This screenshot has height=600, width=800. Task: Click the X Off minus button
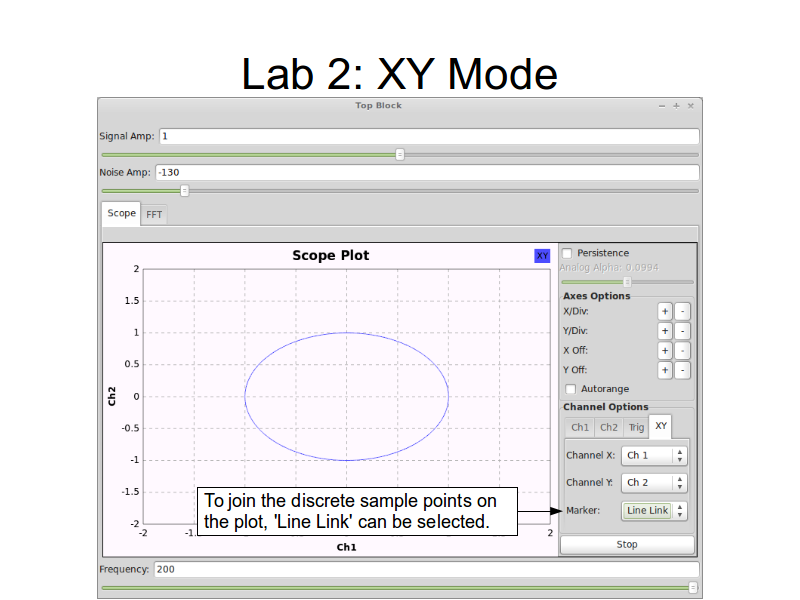(682, 351)
